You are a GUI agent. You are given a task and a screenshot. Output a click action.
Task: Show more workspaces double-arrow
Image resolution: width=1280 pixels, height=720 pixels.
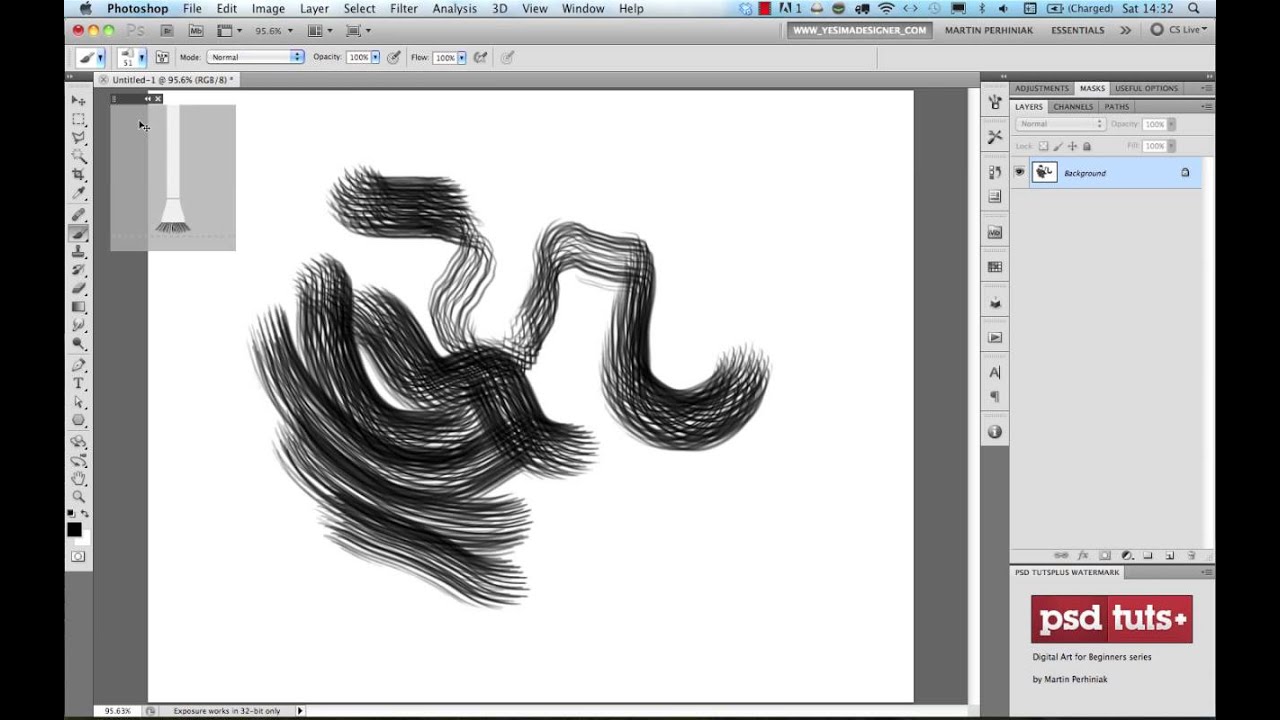click(x=1126, y=30)
